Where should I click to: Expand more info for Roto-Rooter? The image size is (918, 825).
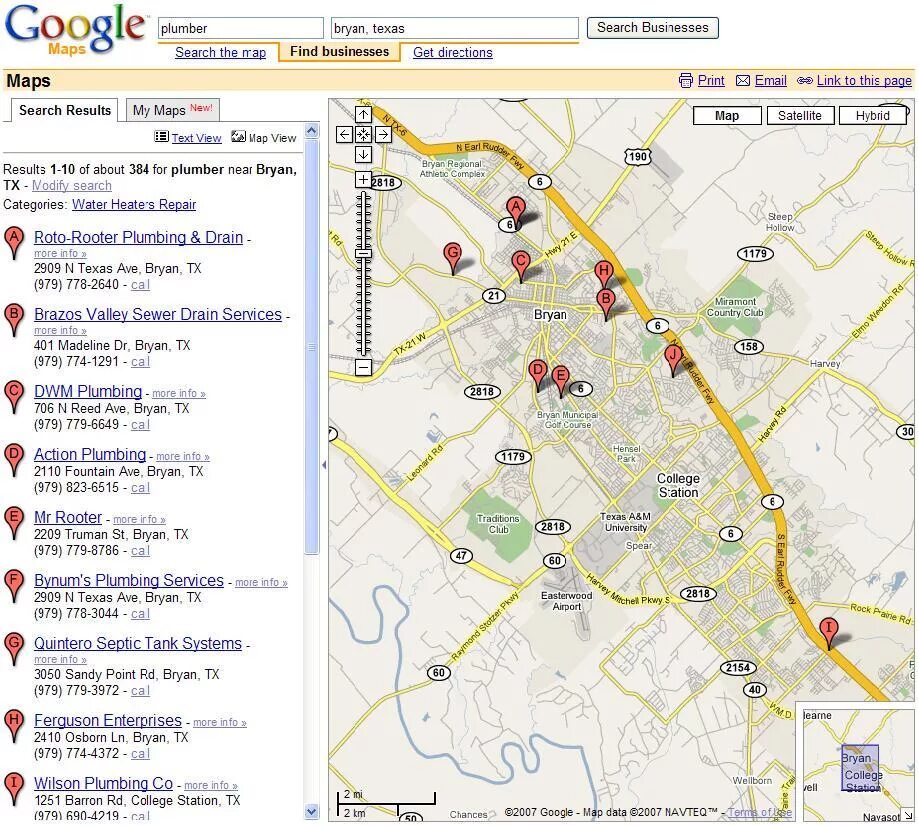(x=60, y=254)
